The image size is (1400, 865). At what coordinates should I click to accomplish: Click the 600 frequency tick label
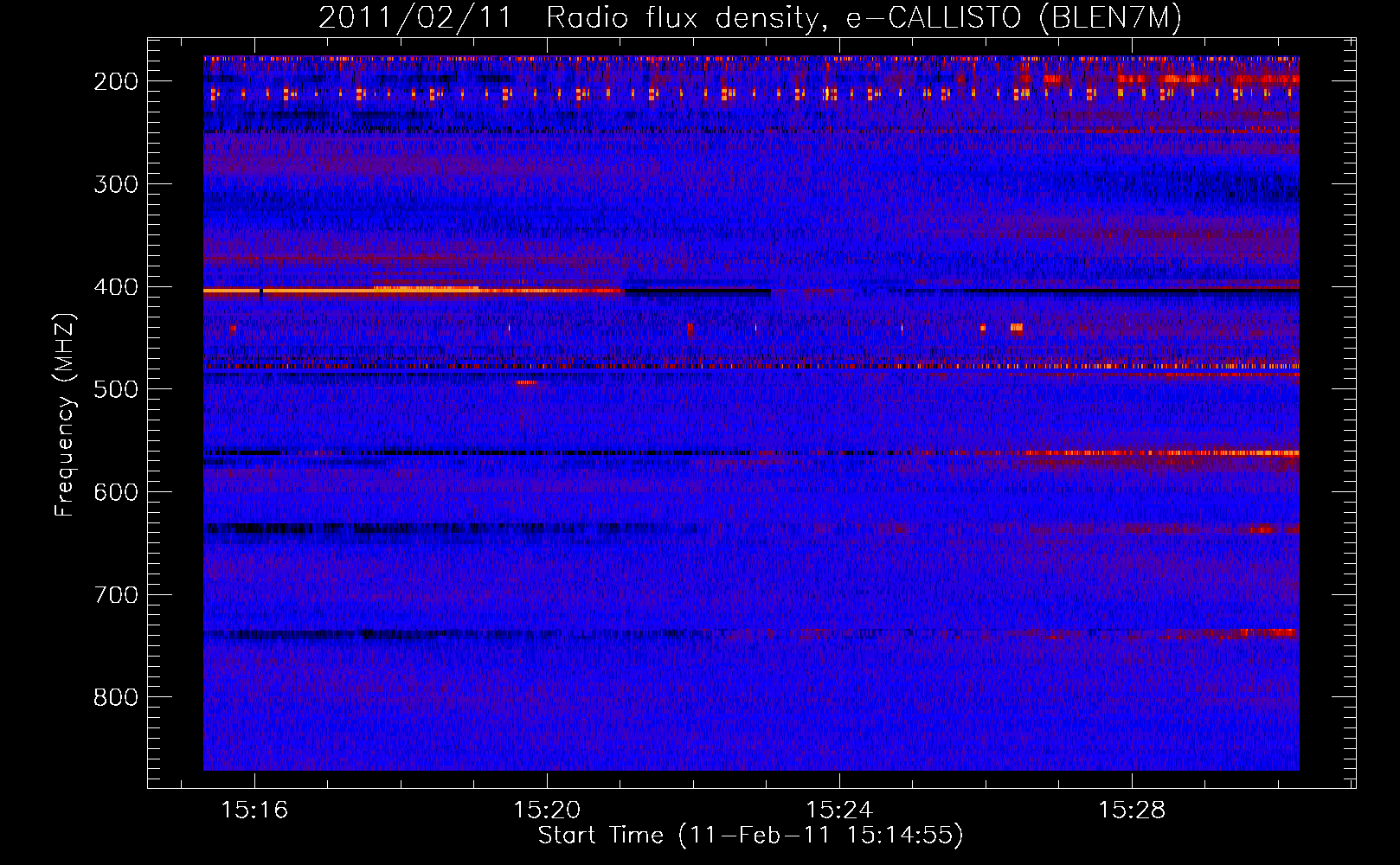tap(116, 492)
